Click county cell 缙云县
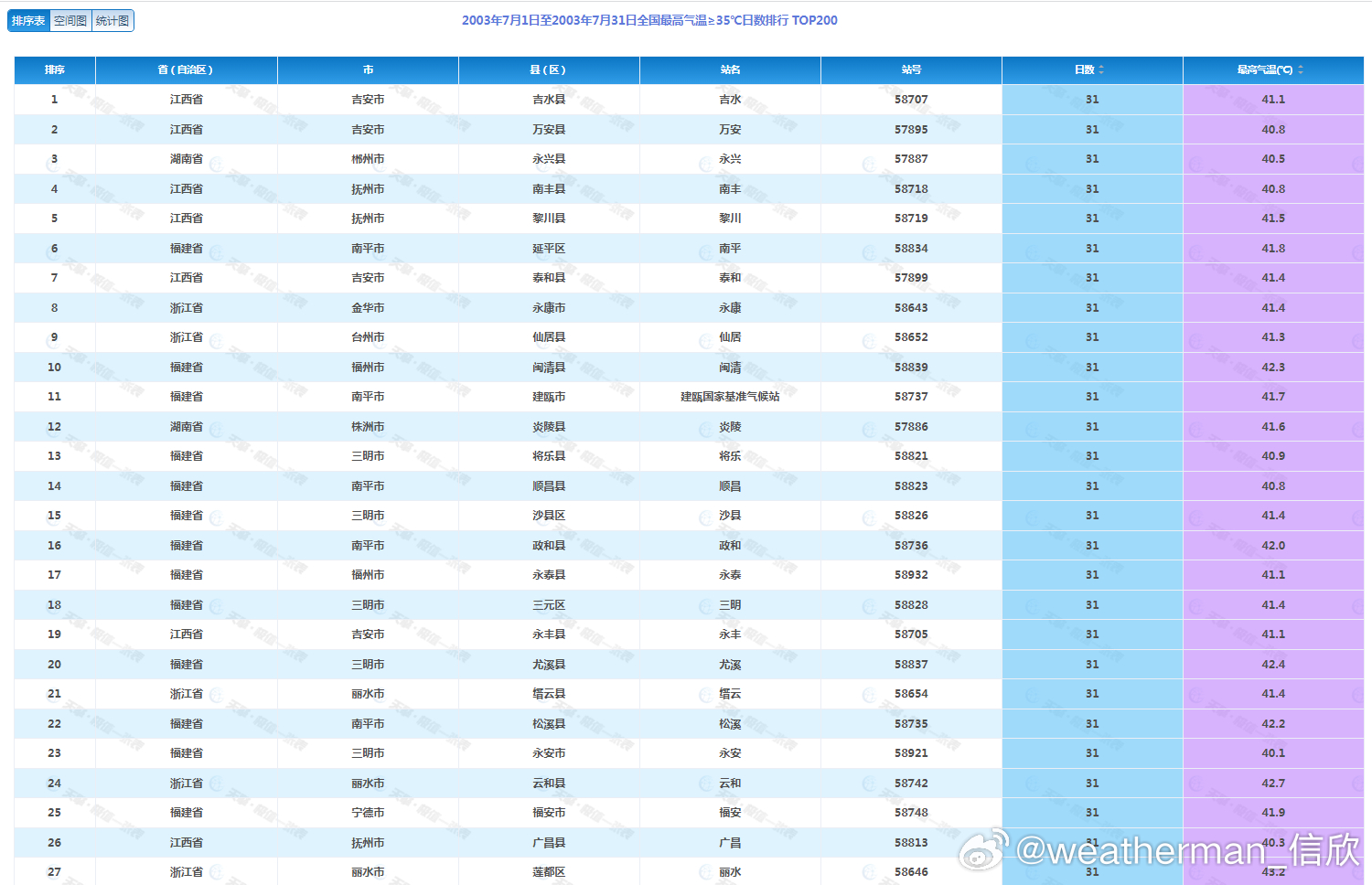Viewport: 1372px width, 885px height. point(549,694)
